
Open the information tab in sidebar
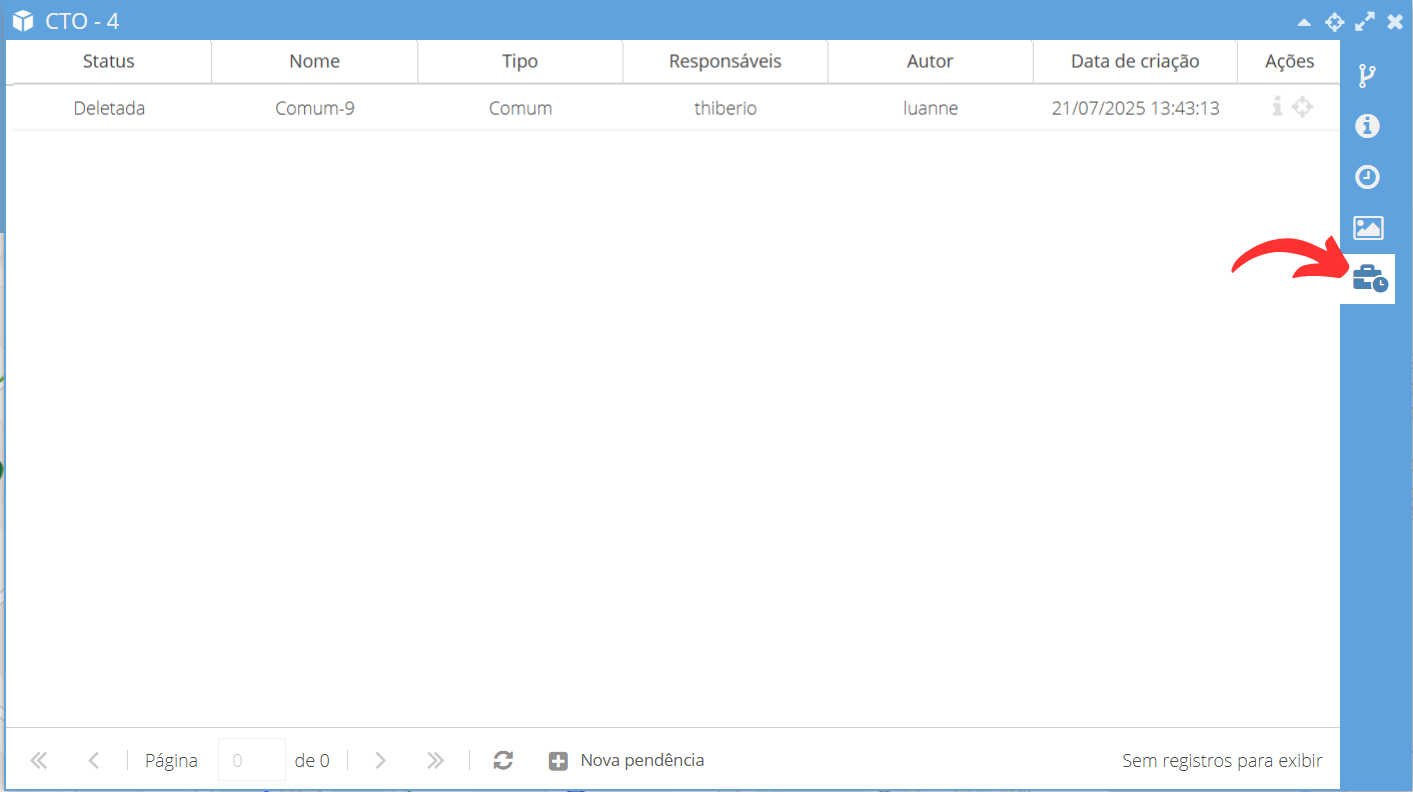(x=1367, y=126)
